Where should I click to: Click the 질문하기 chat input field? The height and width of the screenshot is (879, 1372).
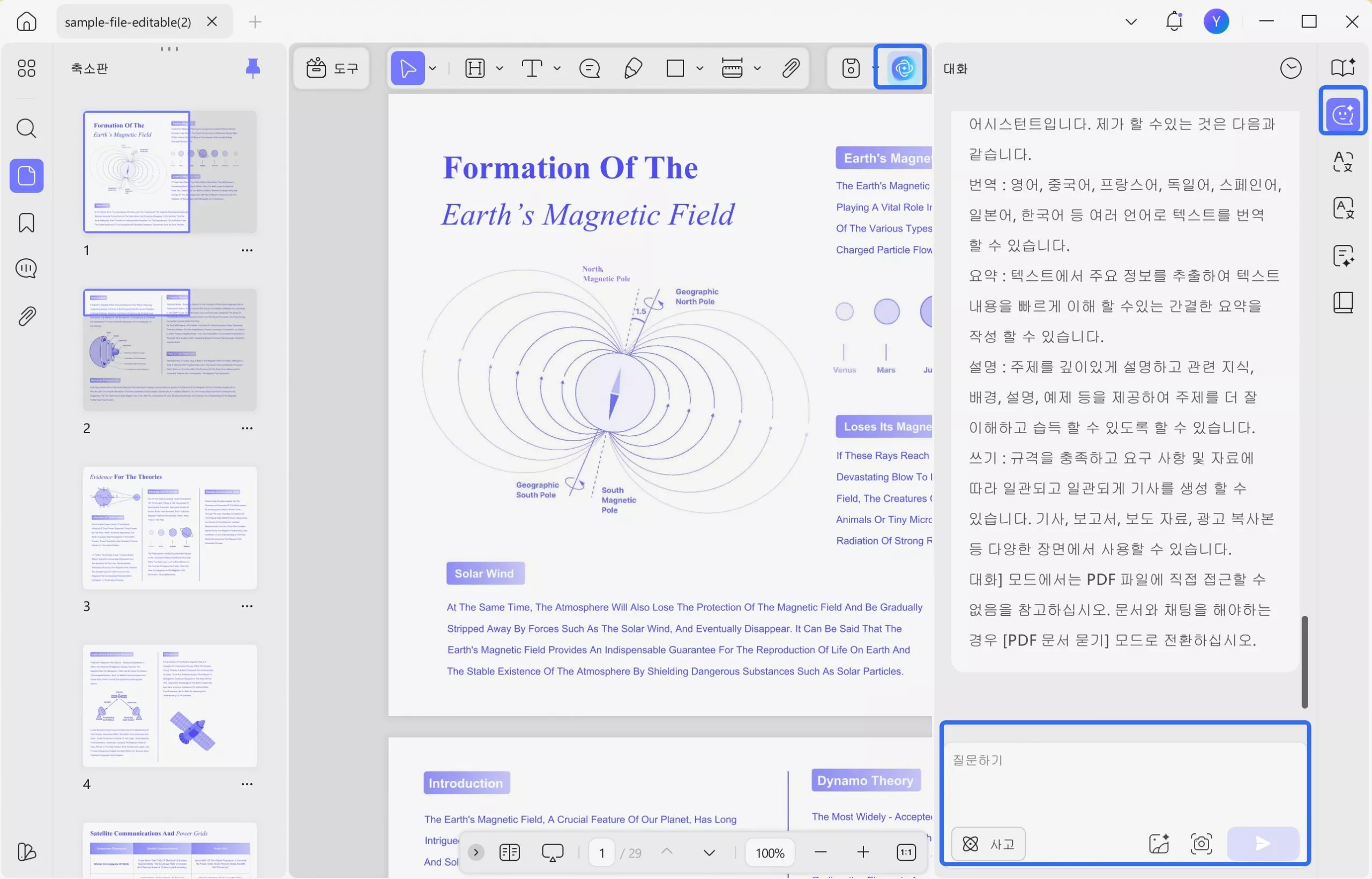pos(1124,782)
